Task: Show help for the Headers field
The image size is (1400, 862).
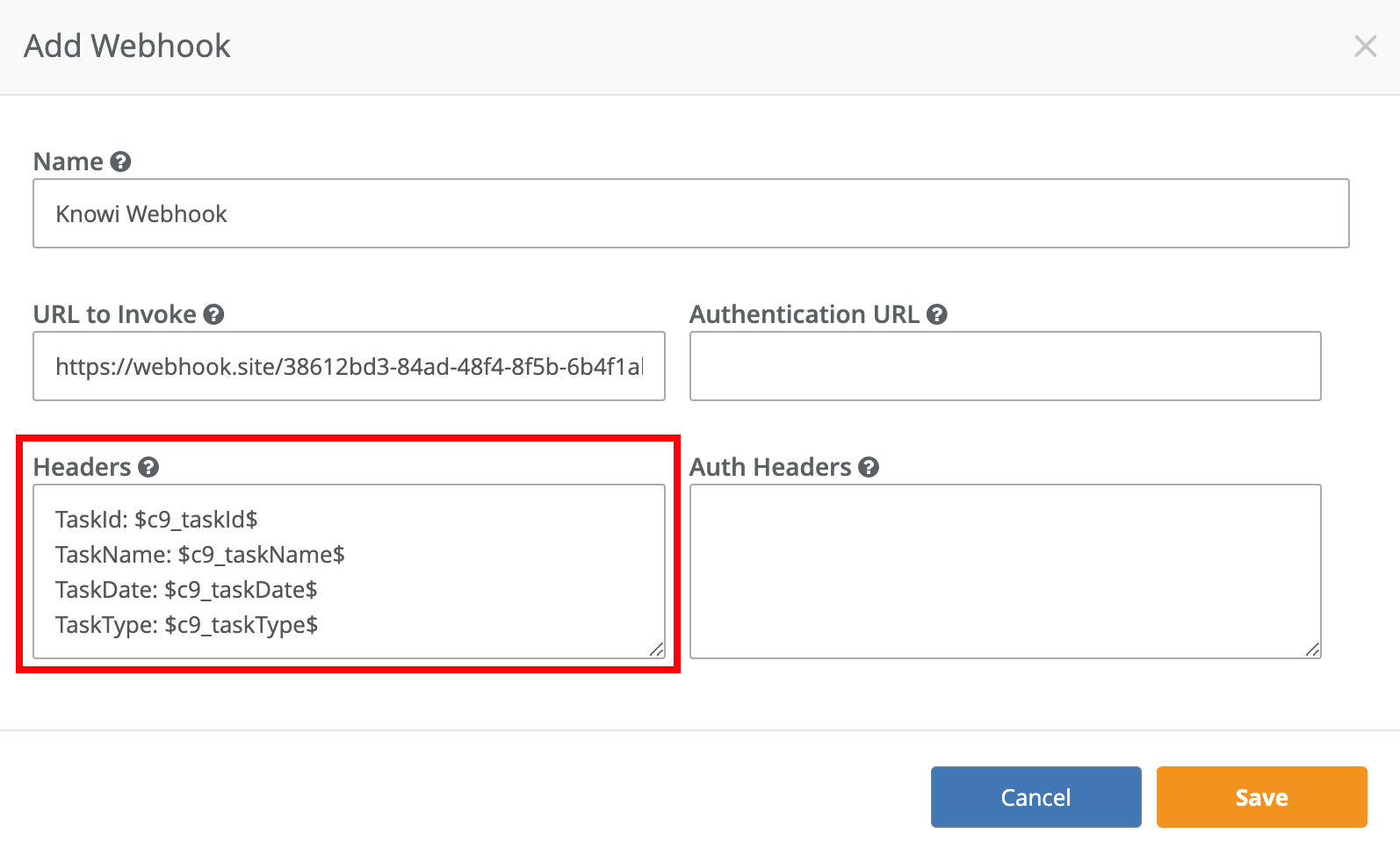Action: 148,467
